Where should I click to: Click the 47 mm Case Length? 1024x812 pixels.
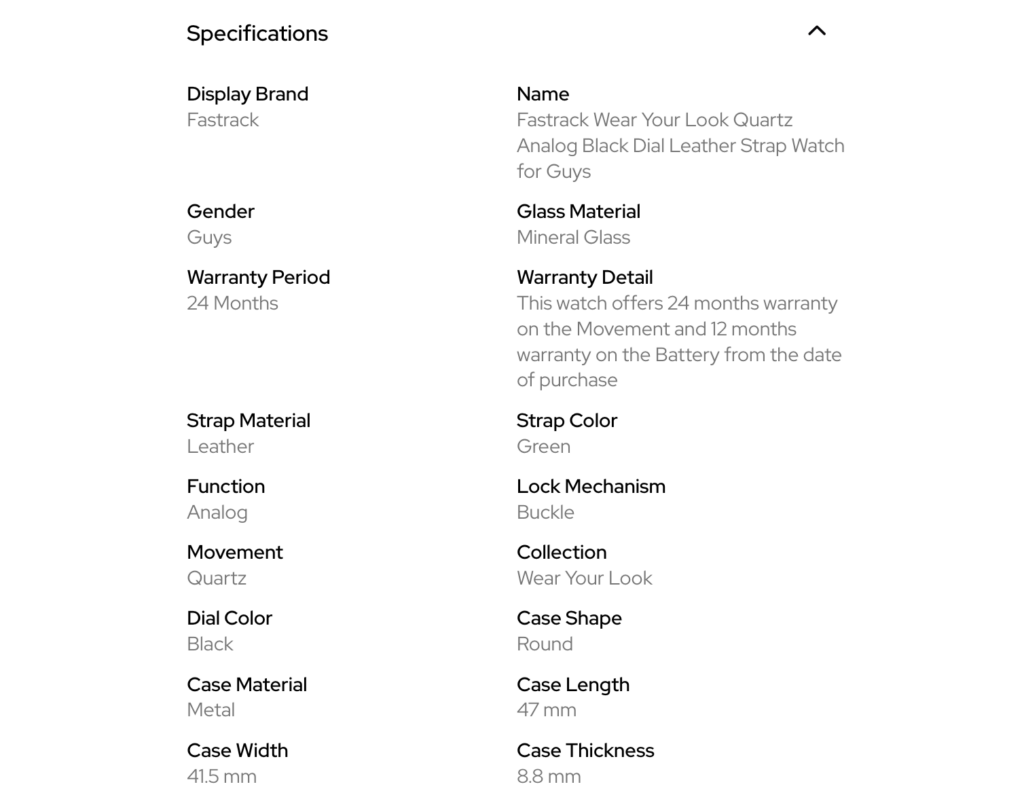[x=547, y=710]
